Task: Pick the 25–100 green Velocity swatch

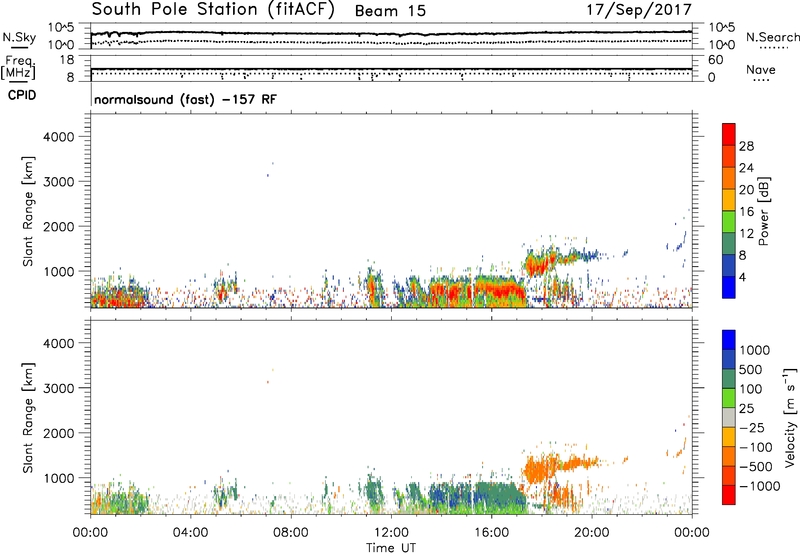Action: tap(729, 399)
